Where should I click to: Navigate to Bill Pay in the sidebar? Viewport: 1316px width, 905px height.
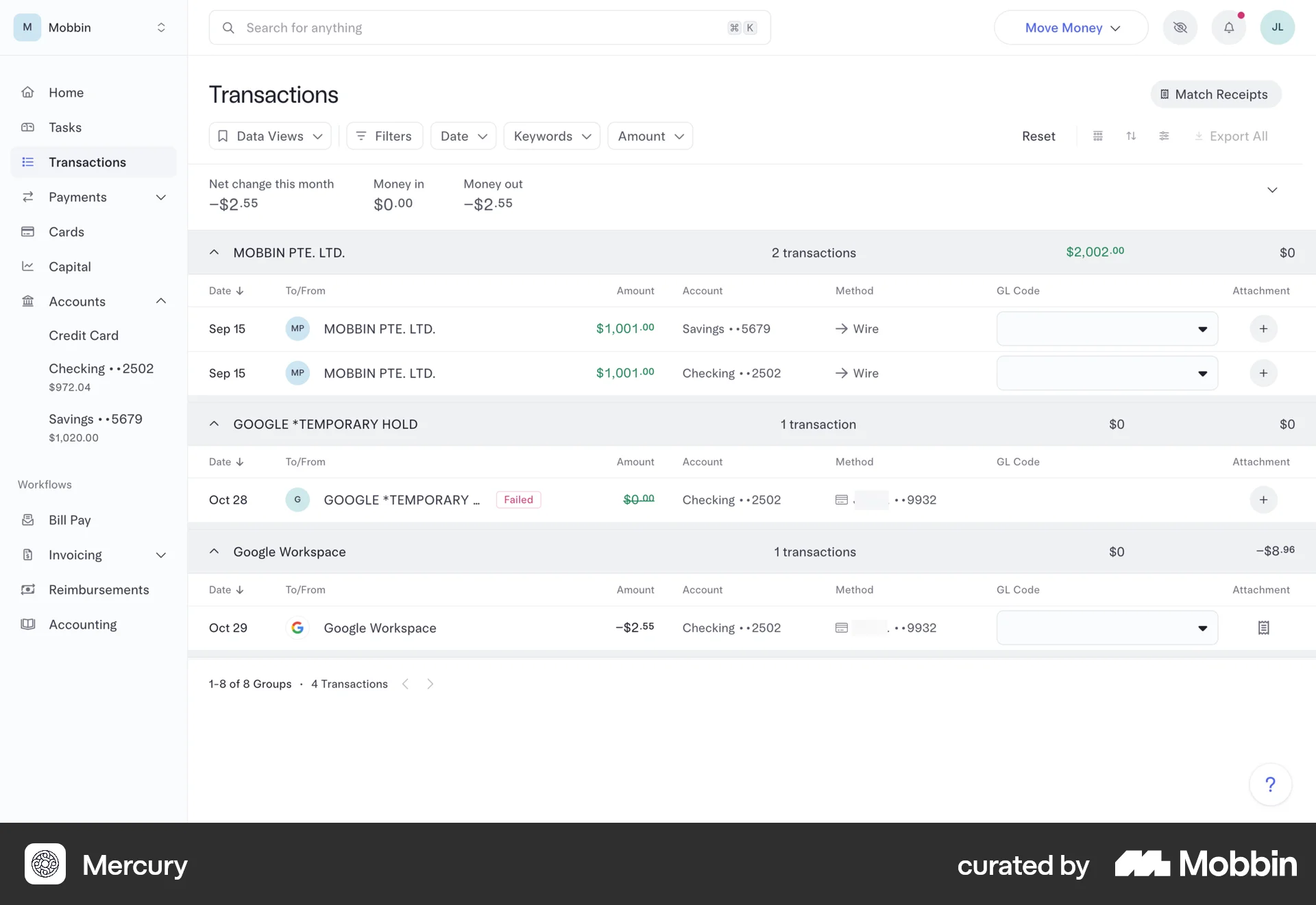click(70, 520)
